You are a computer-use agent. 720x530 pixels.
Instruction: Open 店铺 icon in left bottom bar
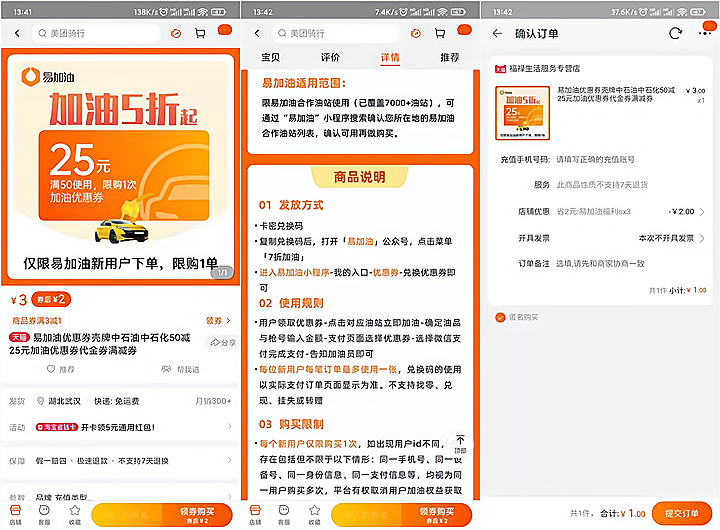[x=16, y=514]
